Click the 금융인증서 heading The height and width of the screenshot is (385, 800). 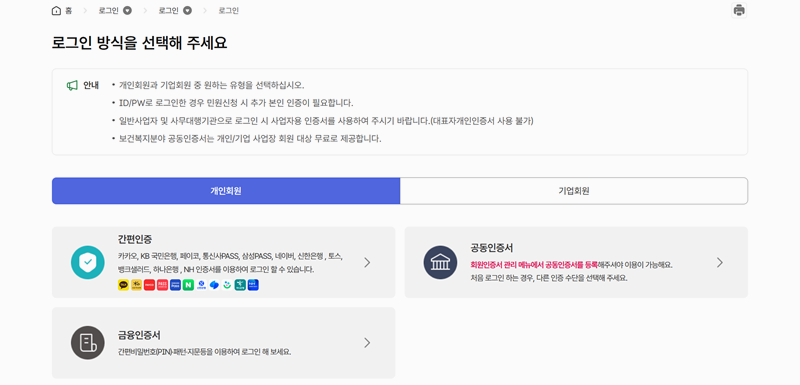[x=139, y=335]
